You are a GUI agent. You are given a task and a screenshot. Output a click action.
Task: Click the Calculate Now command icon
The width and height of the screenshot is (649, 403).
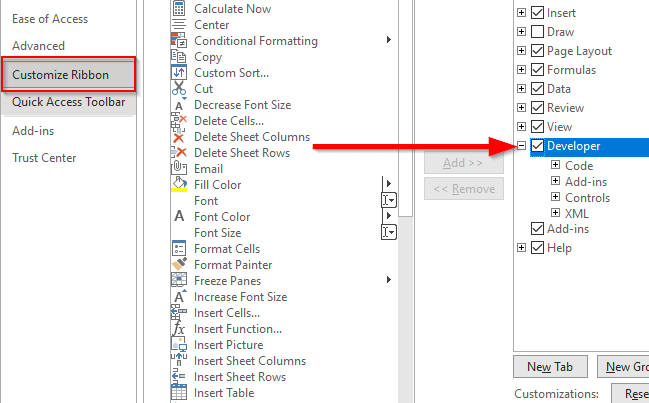(x=179, y=8)
